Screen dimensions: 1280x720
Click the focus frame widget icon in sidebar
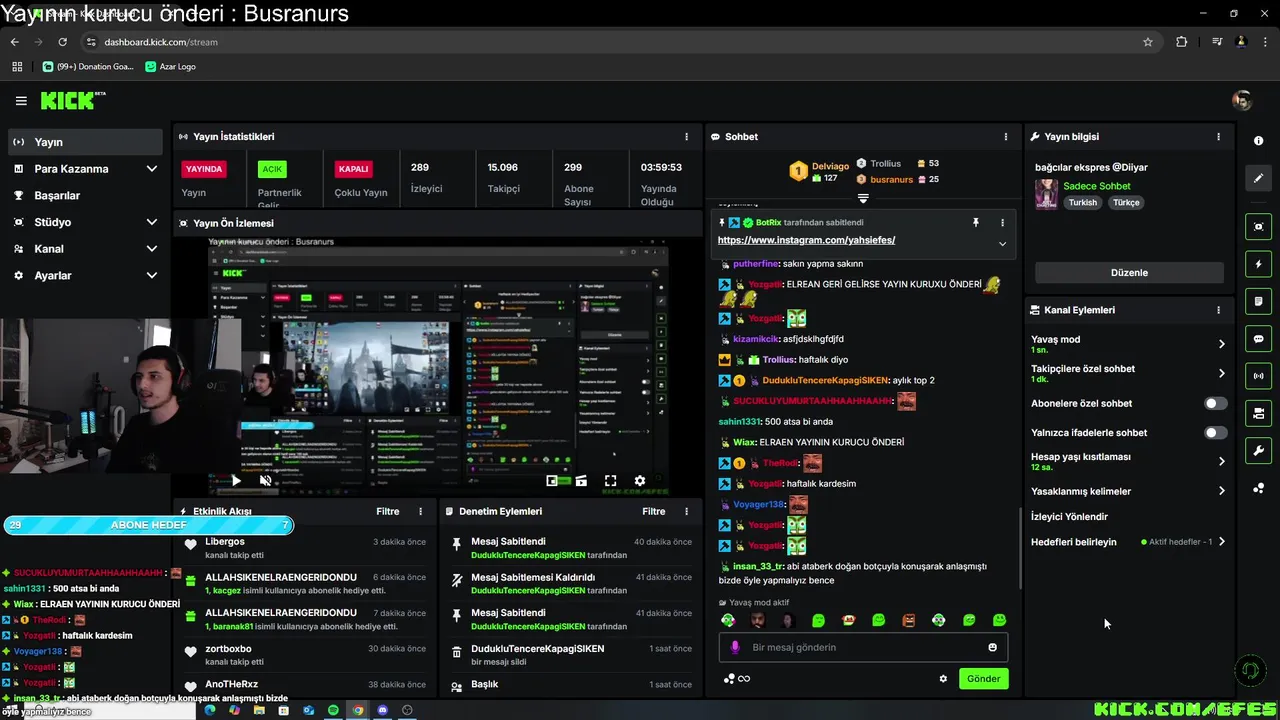1258,227
